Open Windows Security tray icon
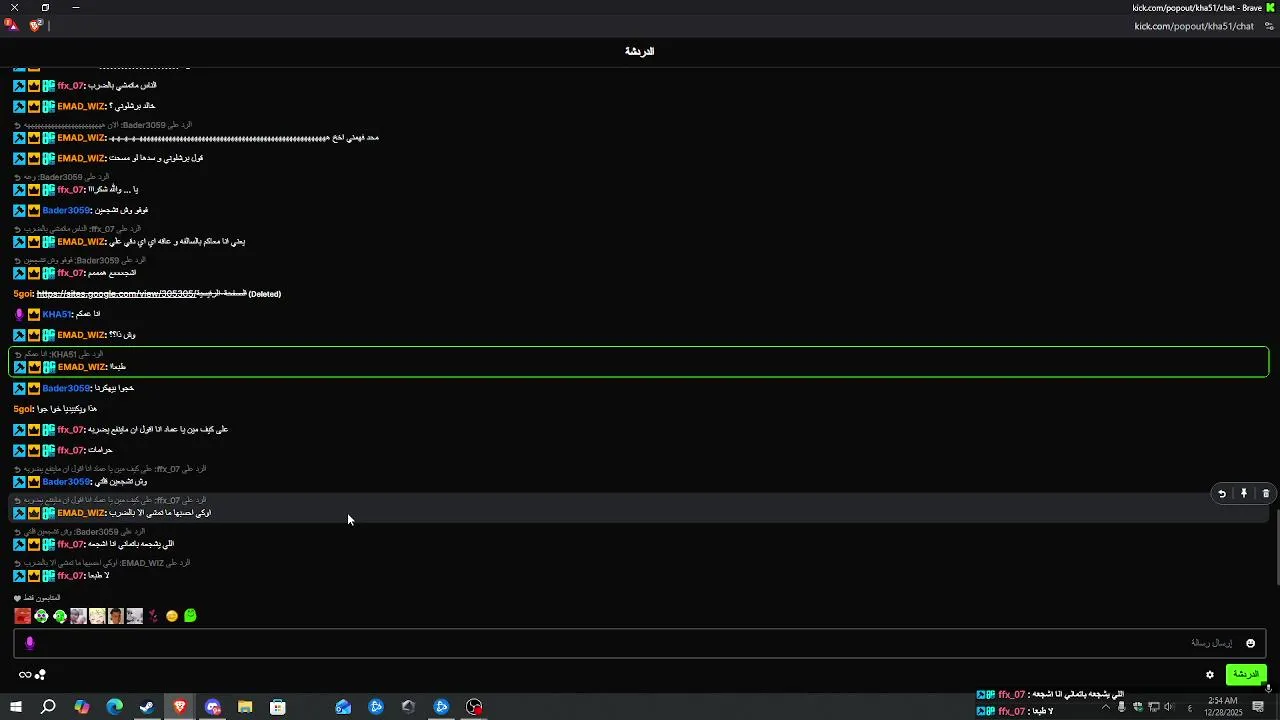Screen dimensions: 1280x720 tap(1137, 707)
